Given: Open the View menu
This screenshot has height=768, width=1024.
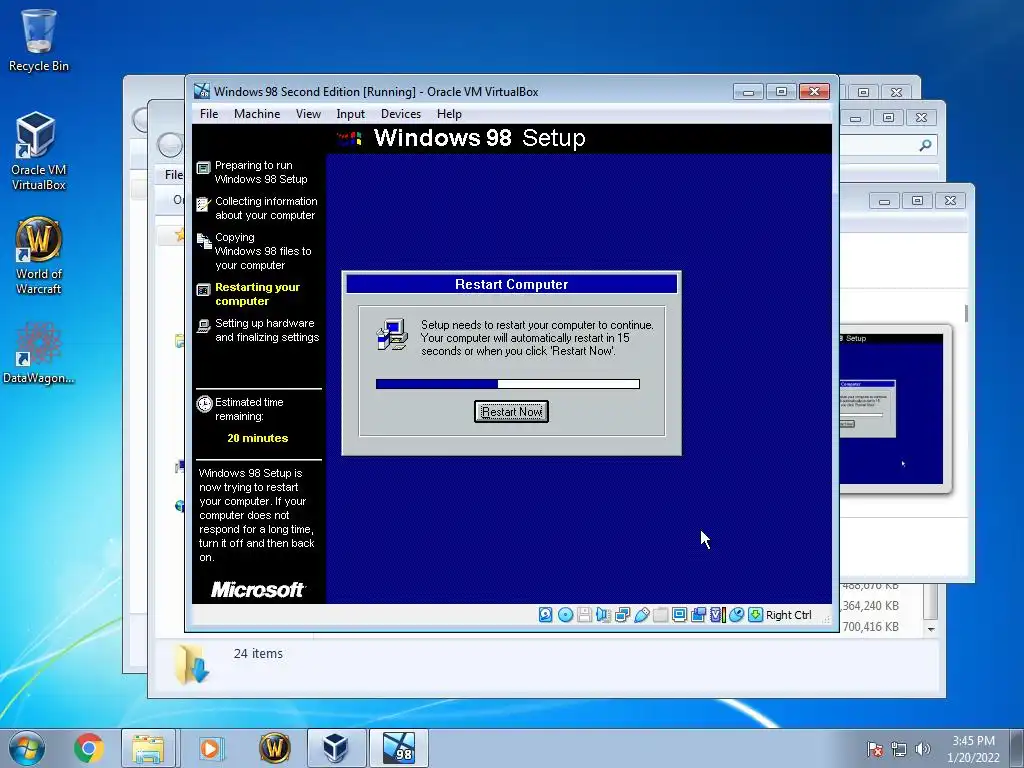Looking at the screenshot, I should [x=308, y=114].
